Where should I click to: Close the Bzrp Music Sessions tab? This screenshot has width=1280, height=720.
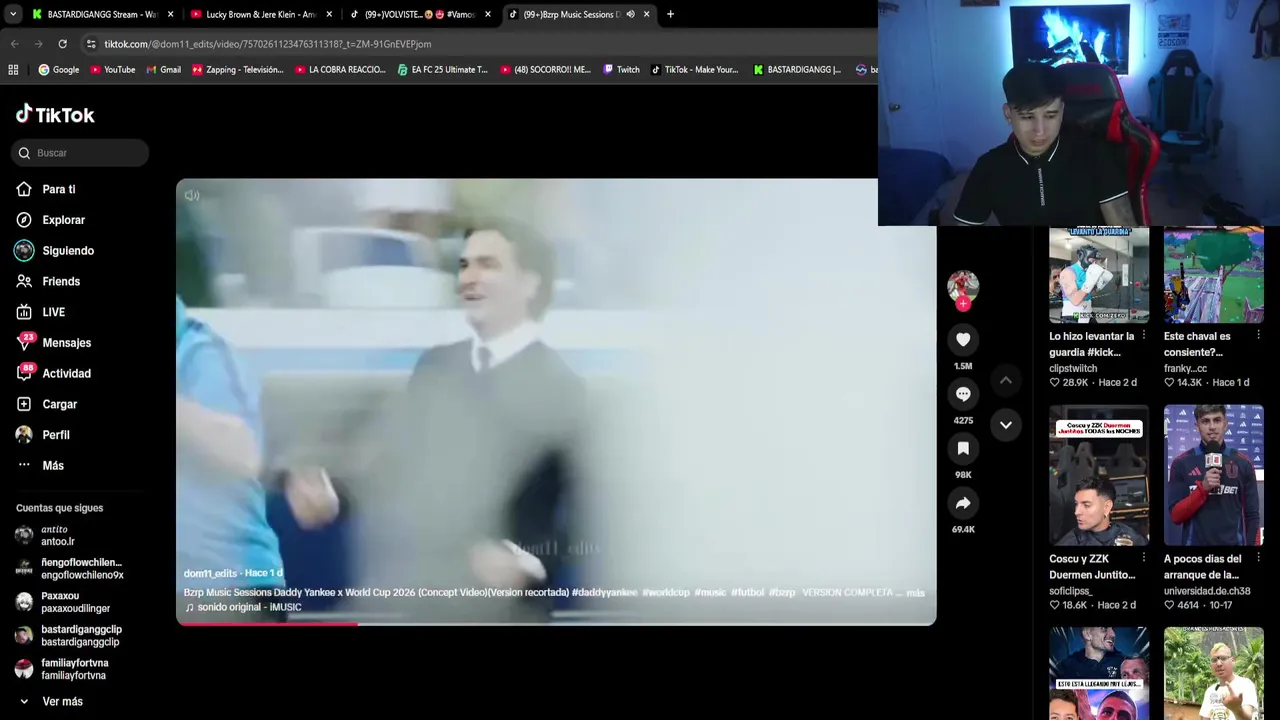click(646, 14)
